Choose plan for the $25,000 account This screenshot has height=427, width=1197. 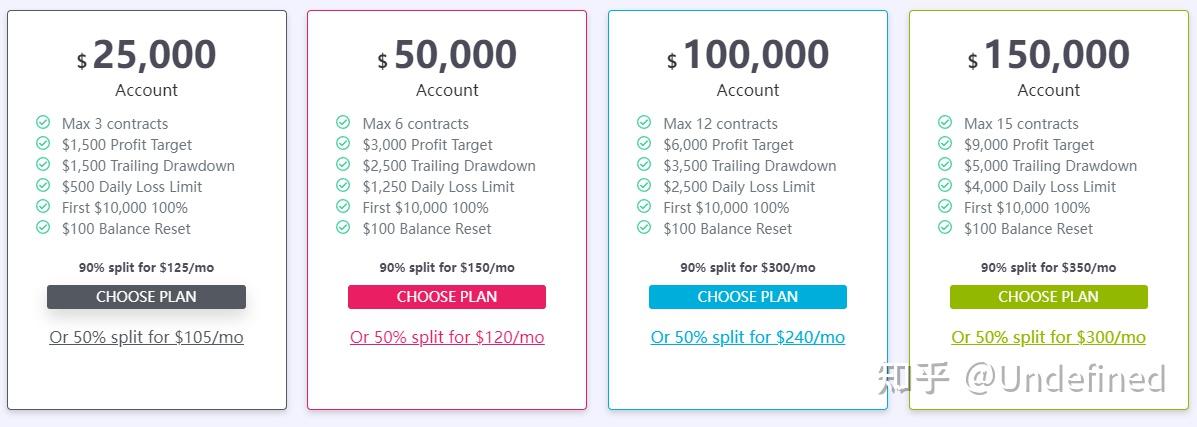coord(147,297)
